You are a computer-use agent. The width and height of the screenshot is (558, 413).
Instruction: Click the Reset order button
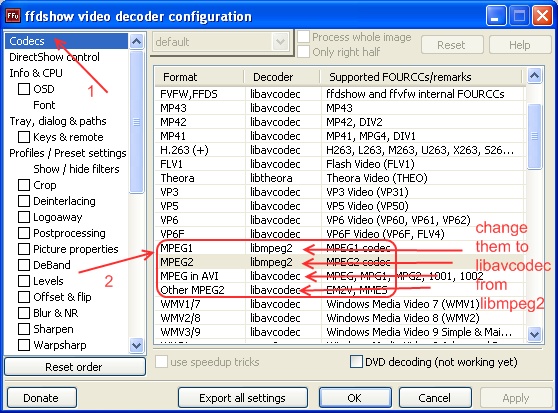pos(74,367)
